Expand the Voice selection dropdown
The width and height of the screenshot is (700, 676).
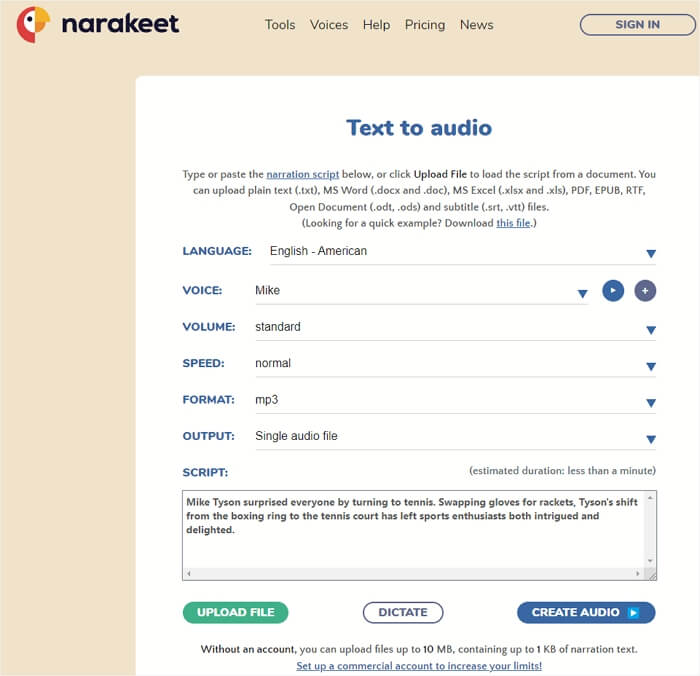(582, 293)
